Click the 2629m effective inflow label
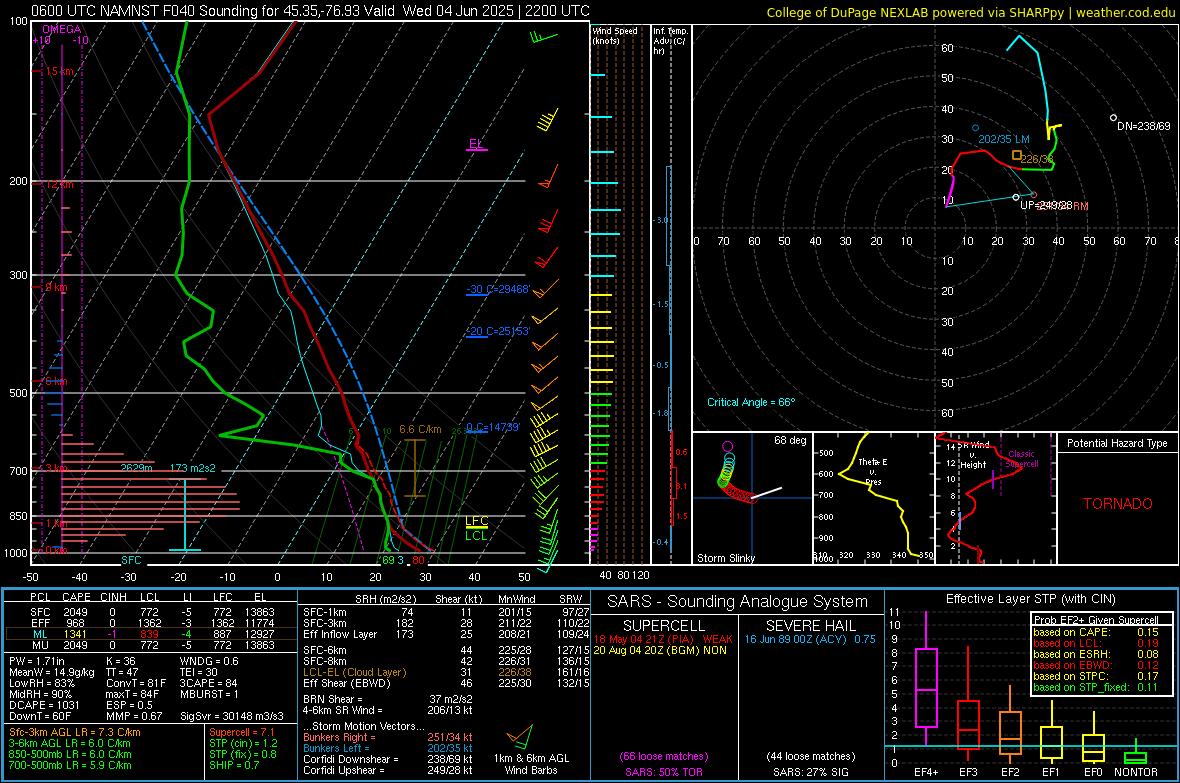 coord(137,468)
